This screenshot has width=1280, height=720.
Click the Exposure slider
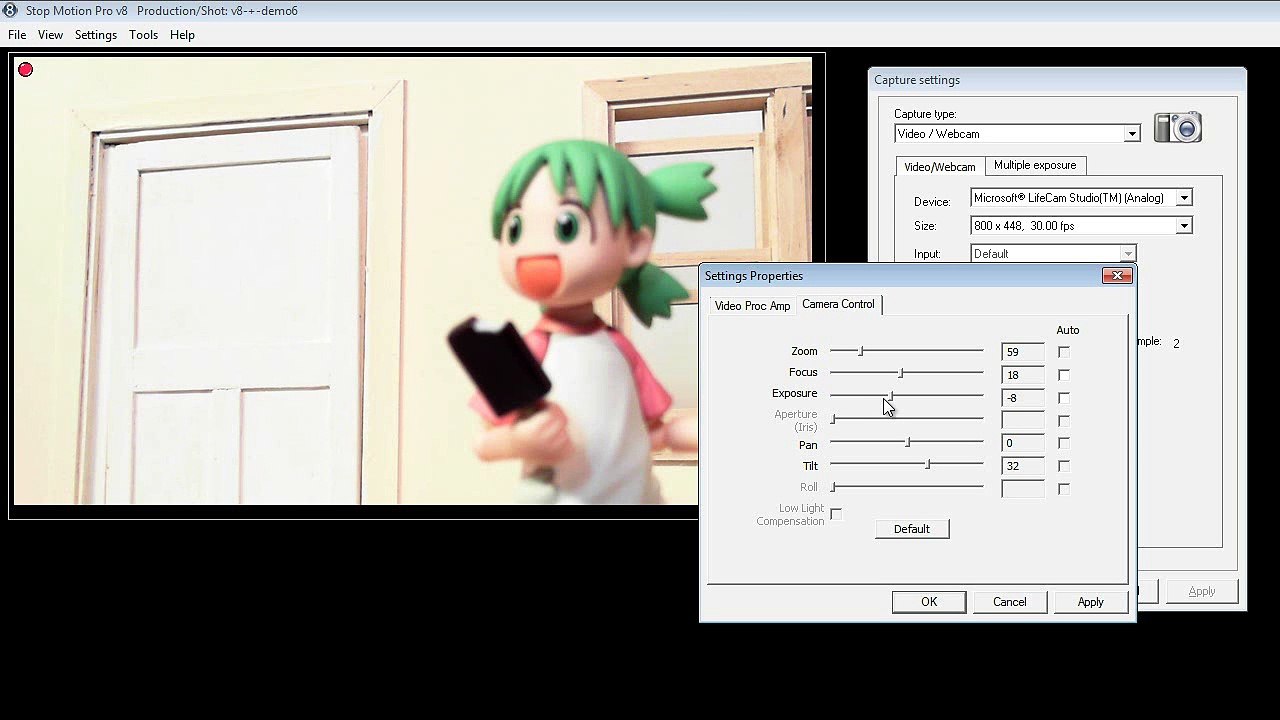[x=907, y=394]
